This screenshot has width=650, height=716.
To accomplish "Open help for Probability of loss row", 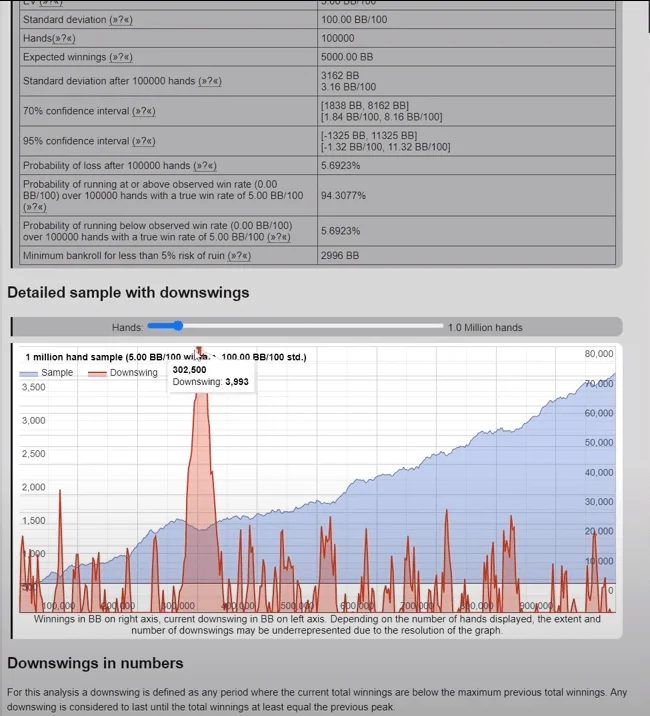I will (204, 166).
